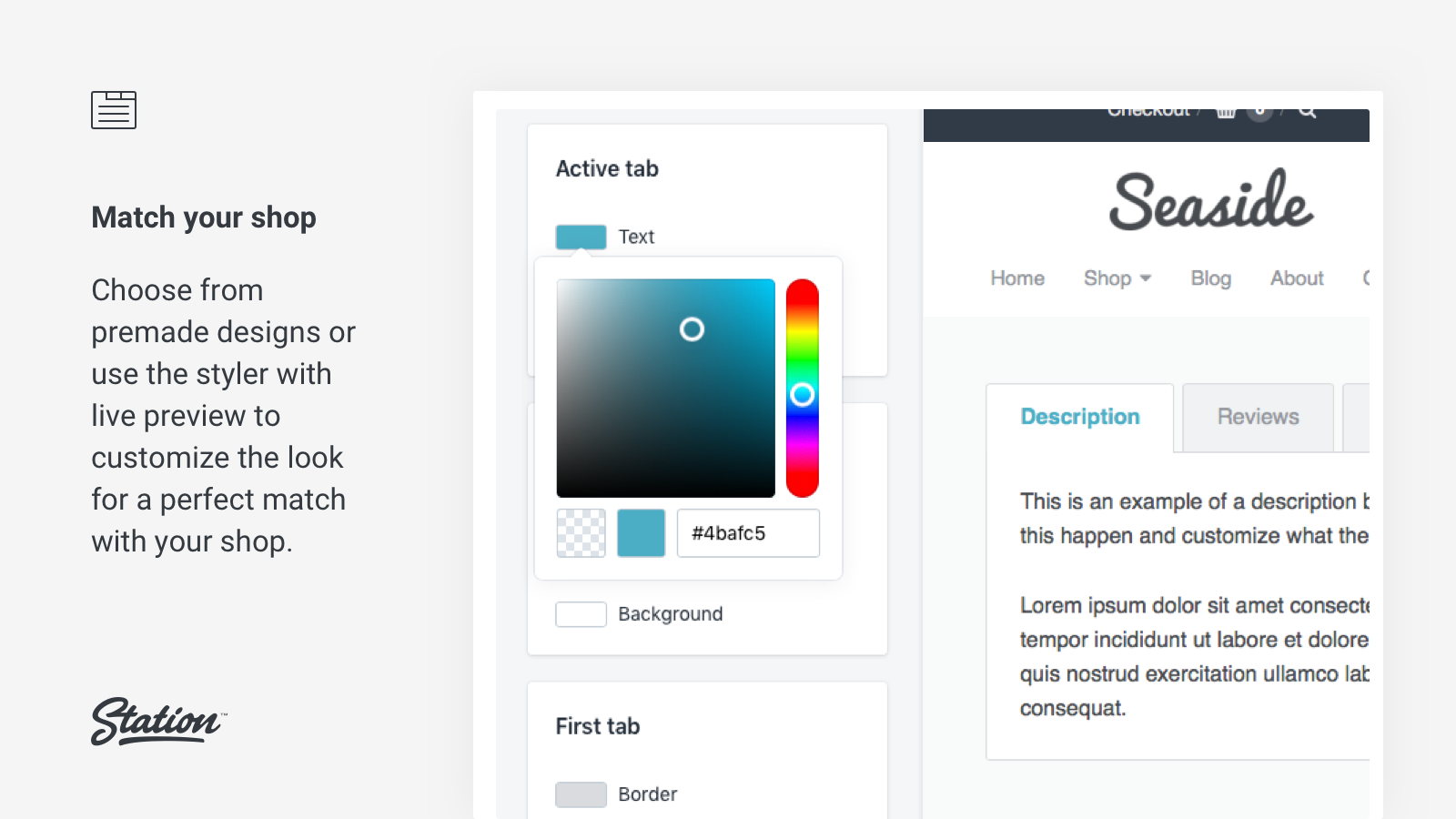
Task: Open the Border color swatch under First tab
Action: coord(581,794)
